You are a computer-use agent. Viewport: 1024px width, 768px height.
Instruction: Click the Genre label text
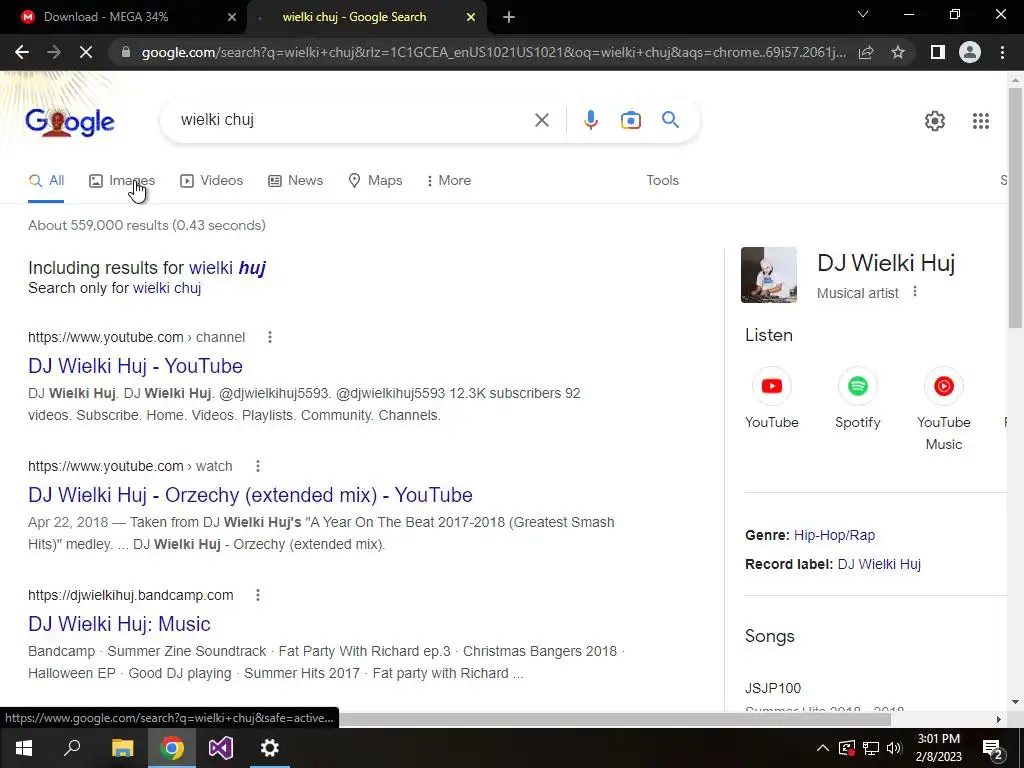[x=767, y=535]
